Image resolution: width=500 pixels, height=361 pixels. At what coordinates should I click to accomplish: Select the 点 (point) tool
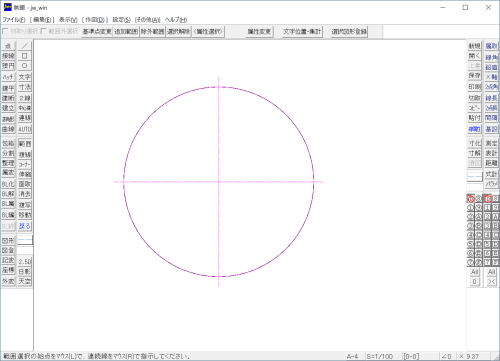point(8,46)
